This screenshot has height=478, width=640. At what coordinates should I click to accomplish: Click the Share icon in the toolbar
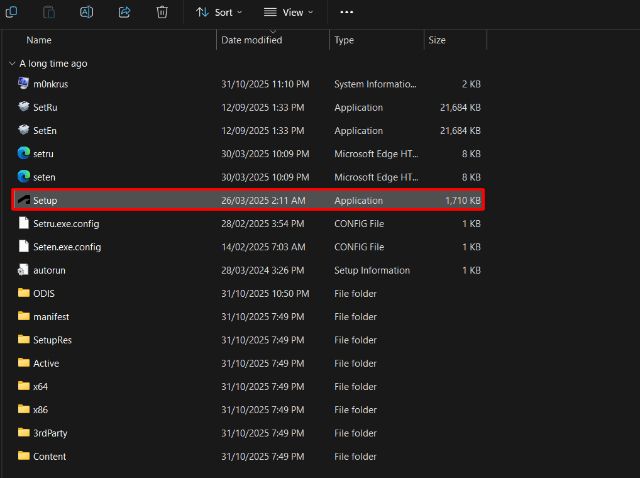coord(125,12)
